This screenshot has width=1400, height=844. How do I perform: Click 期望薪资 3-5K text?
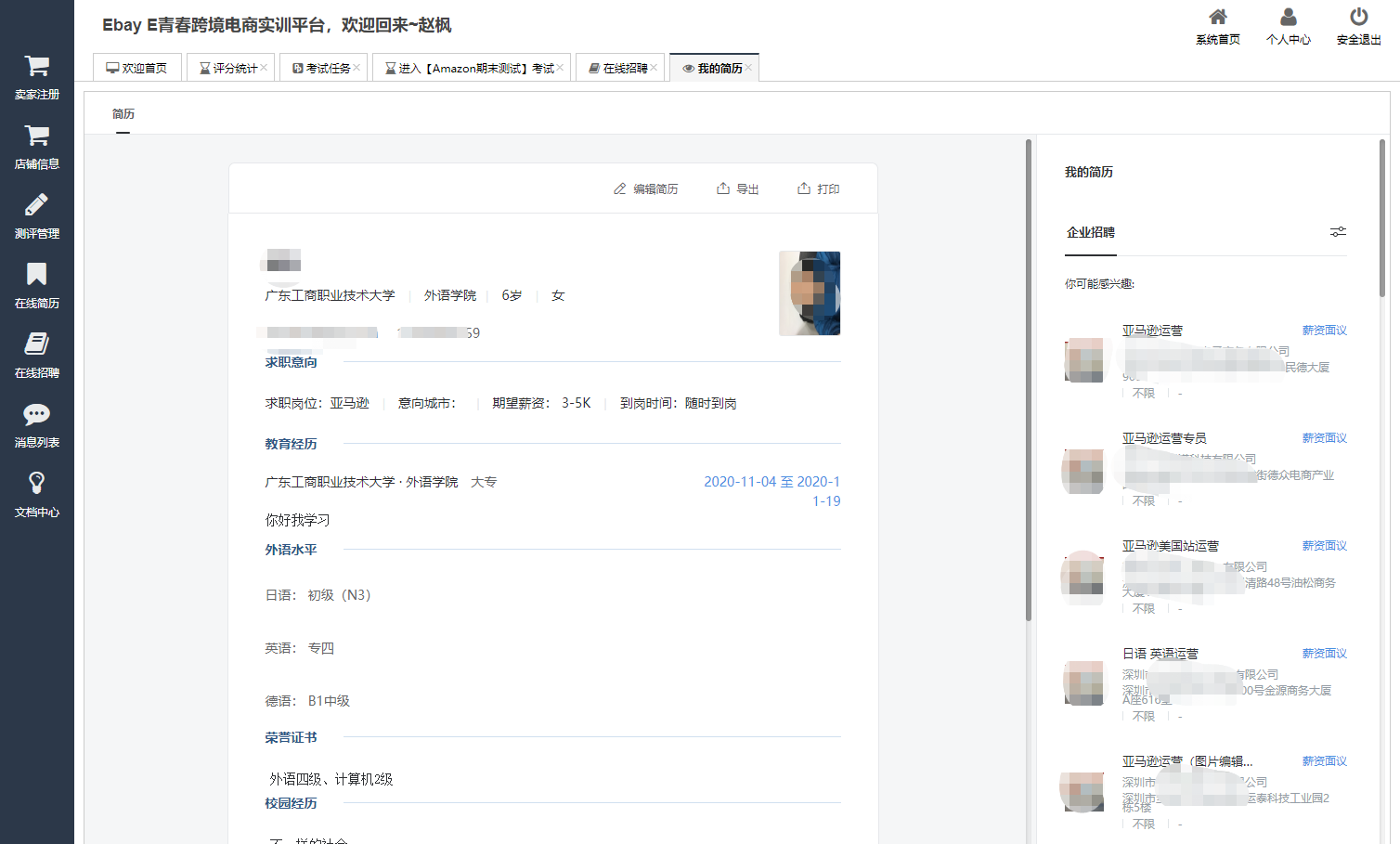click(x=542, y=403)
